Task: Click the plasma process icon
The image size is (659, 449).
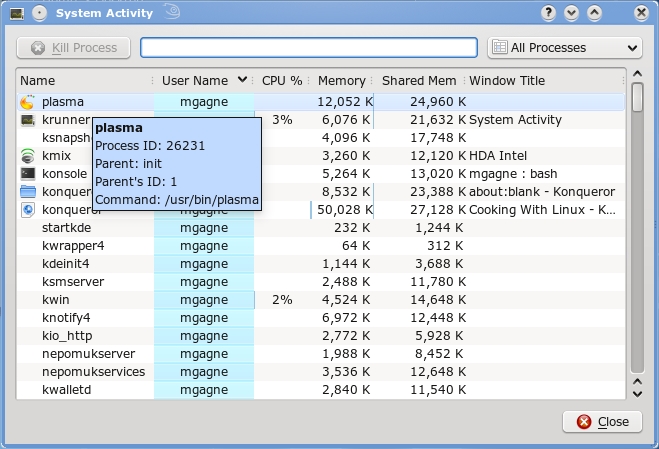Action: pyautogui.click(x=28, y=102)
